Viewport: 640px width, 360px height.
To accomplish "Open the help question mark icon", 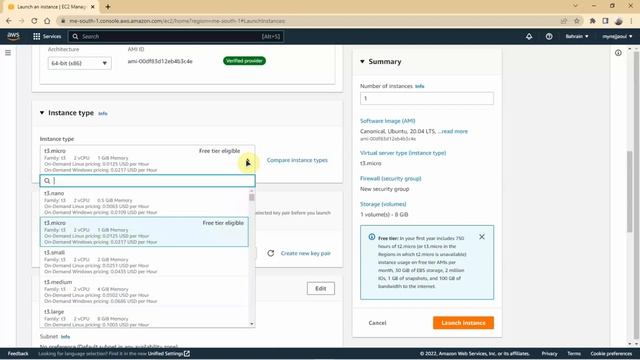I will click(549, 36).
